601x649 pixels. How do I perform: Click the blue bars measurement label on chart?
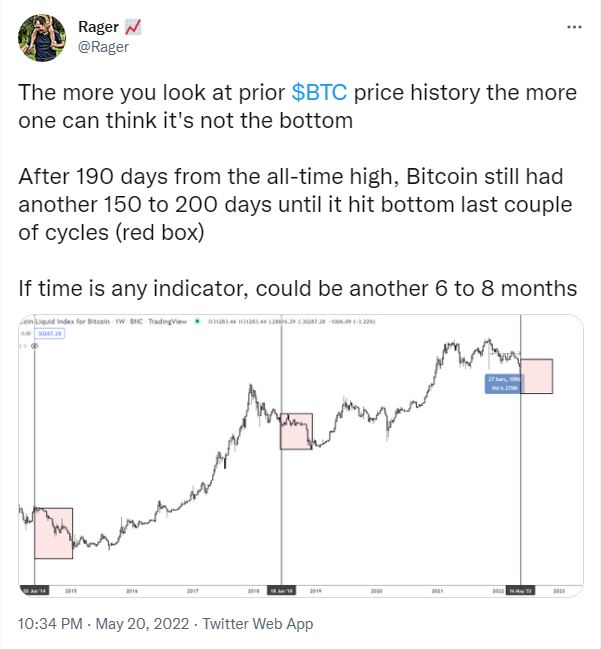click(503, 384)
